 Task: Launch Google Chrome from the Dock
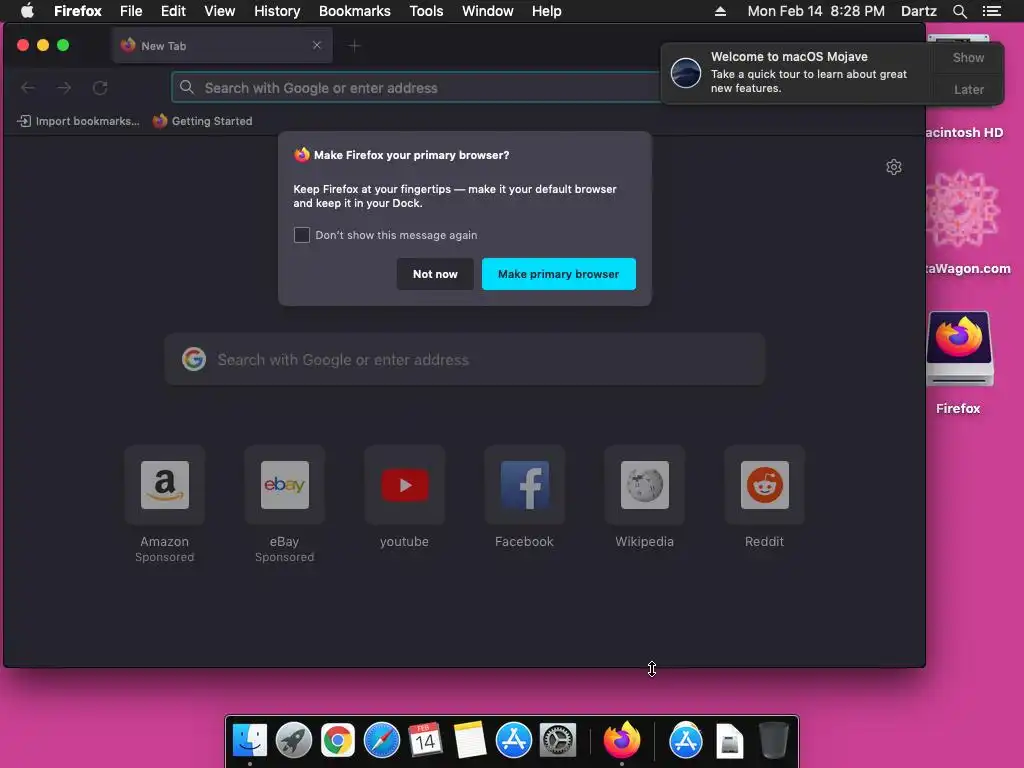click(x=338, y=741)
